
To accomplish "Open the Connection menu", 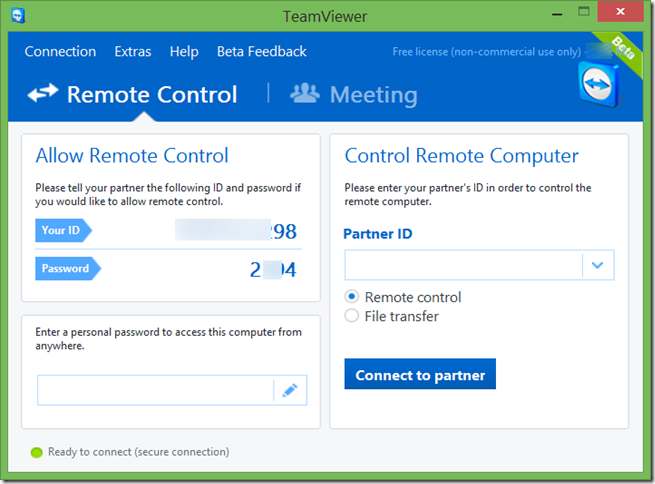I will pyautogui.click(x=60, y=52).
